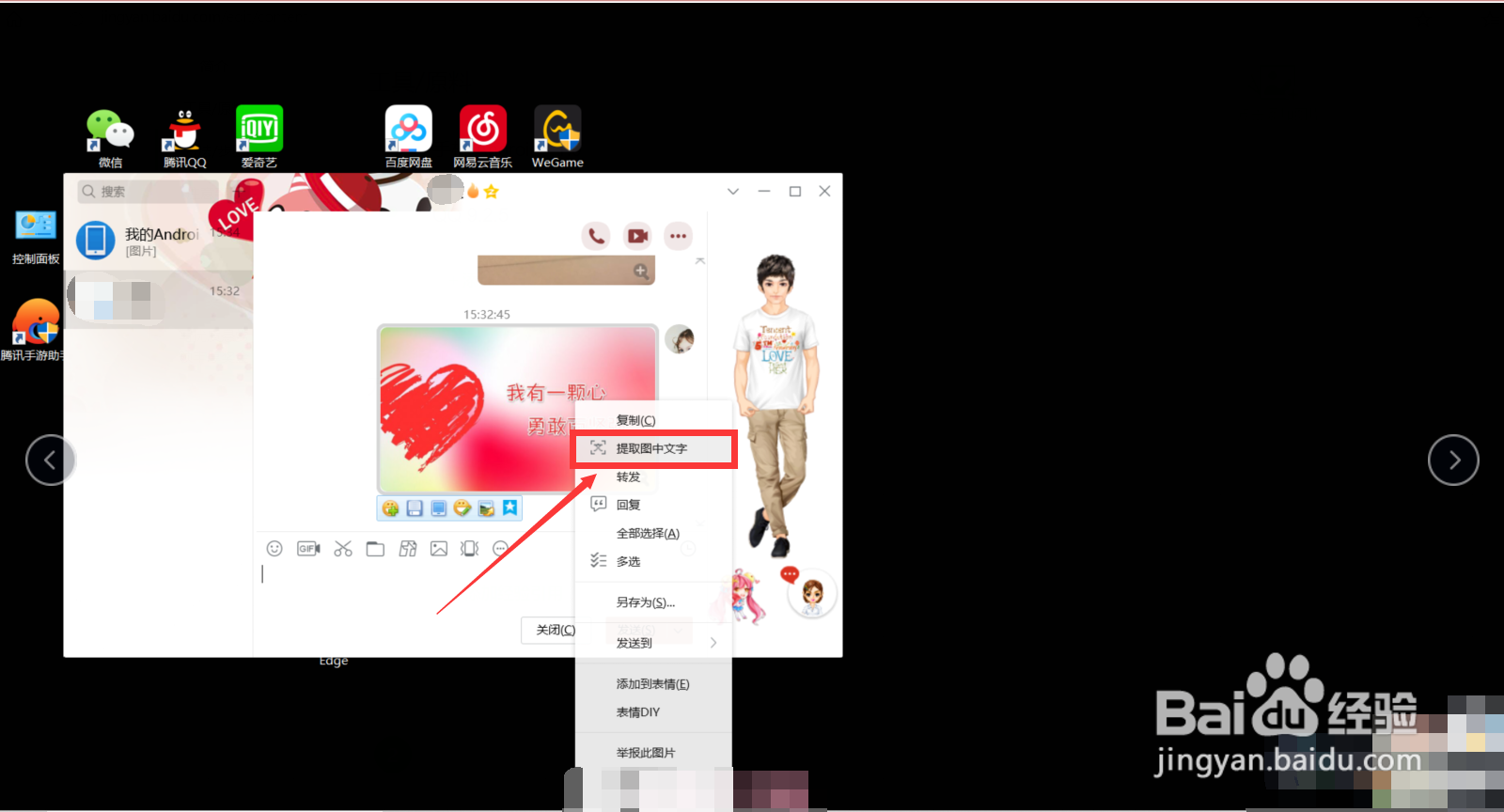Click the message text input area

(414, 587)
